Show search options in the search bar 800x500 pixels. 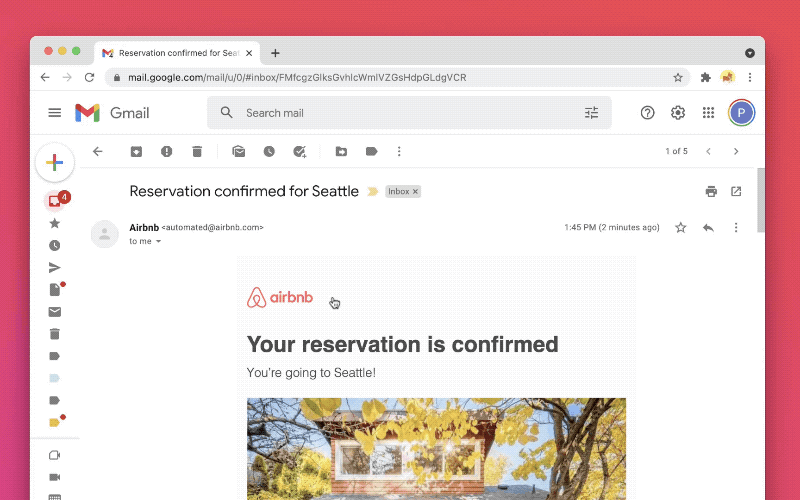click(591, 113)
